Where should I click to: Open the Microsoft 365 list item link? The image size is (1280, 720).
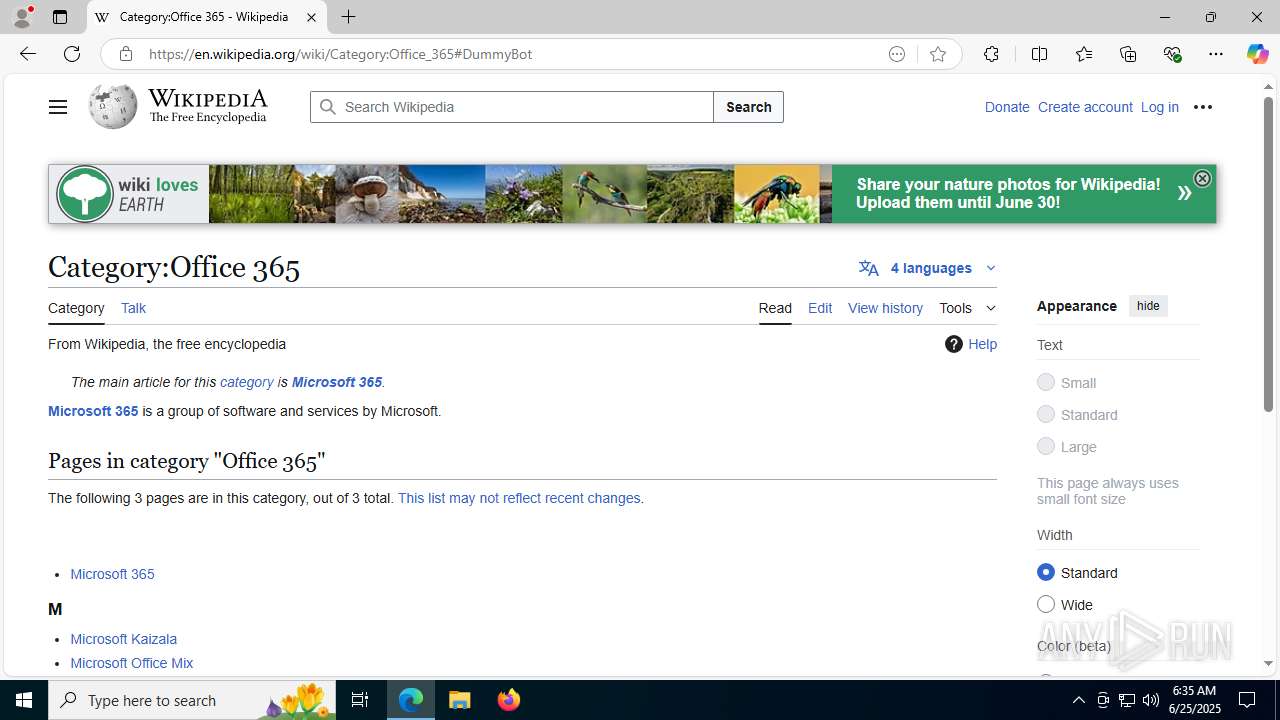(112, 574)
